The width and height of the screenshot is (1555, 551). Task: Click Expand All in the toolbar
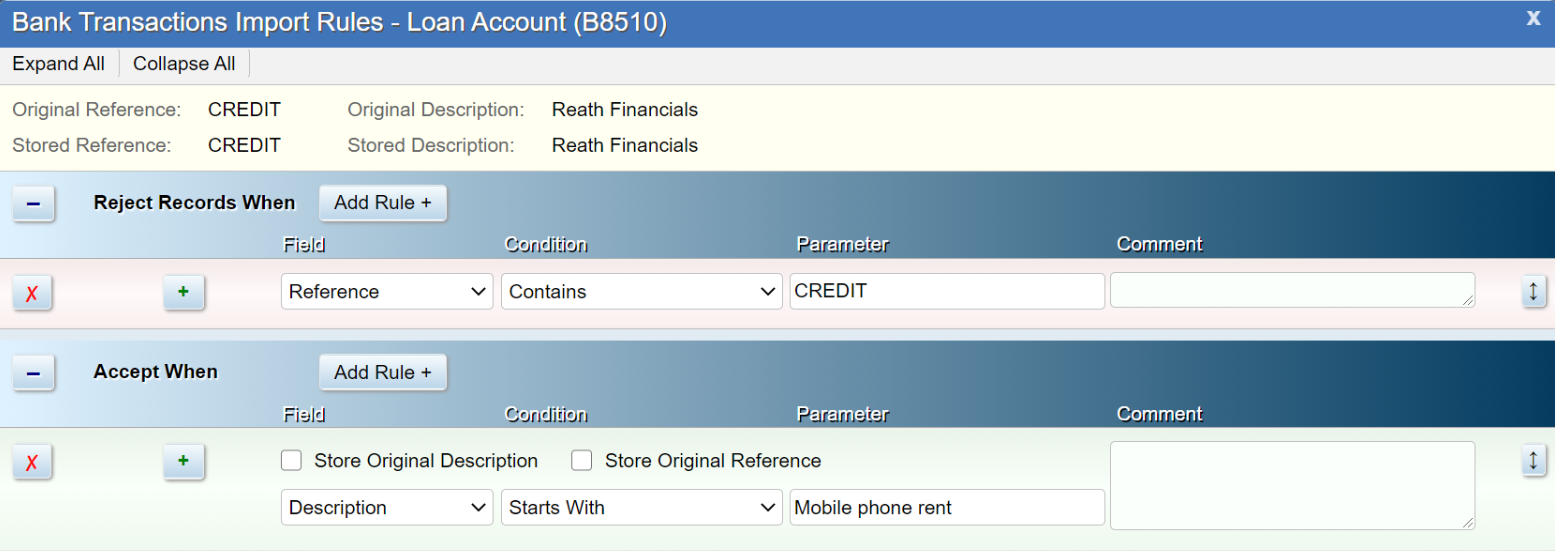[x=58, y=64]
